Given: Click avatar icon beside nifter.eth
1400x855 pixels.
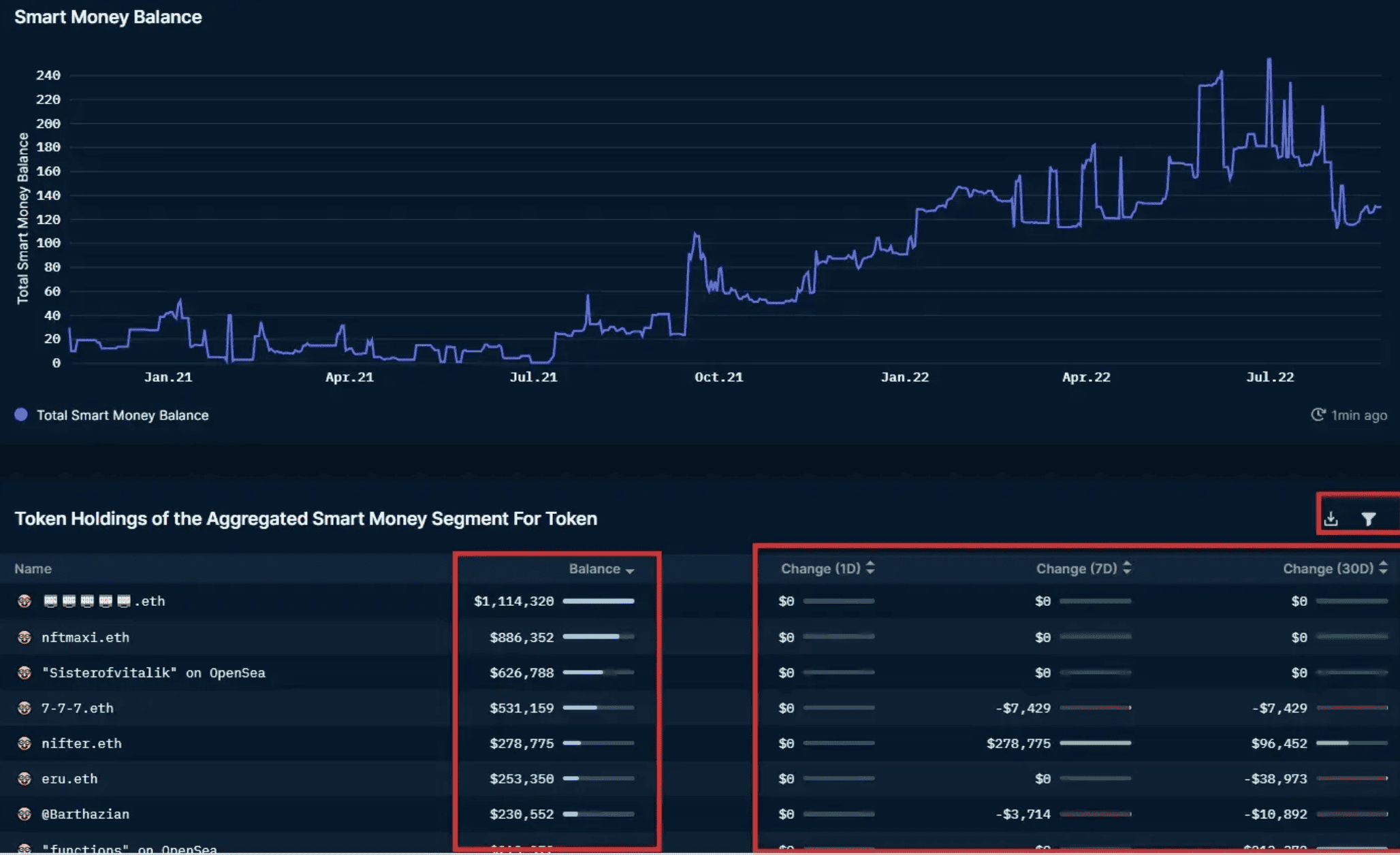Looking at the screenshot, I should 25,743.
